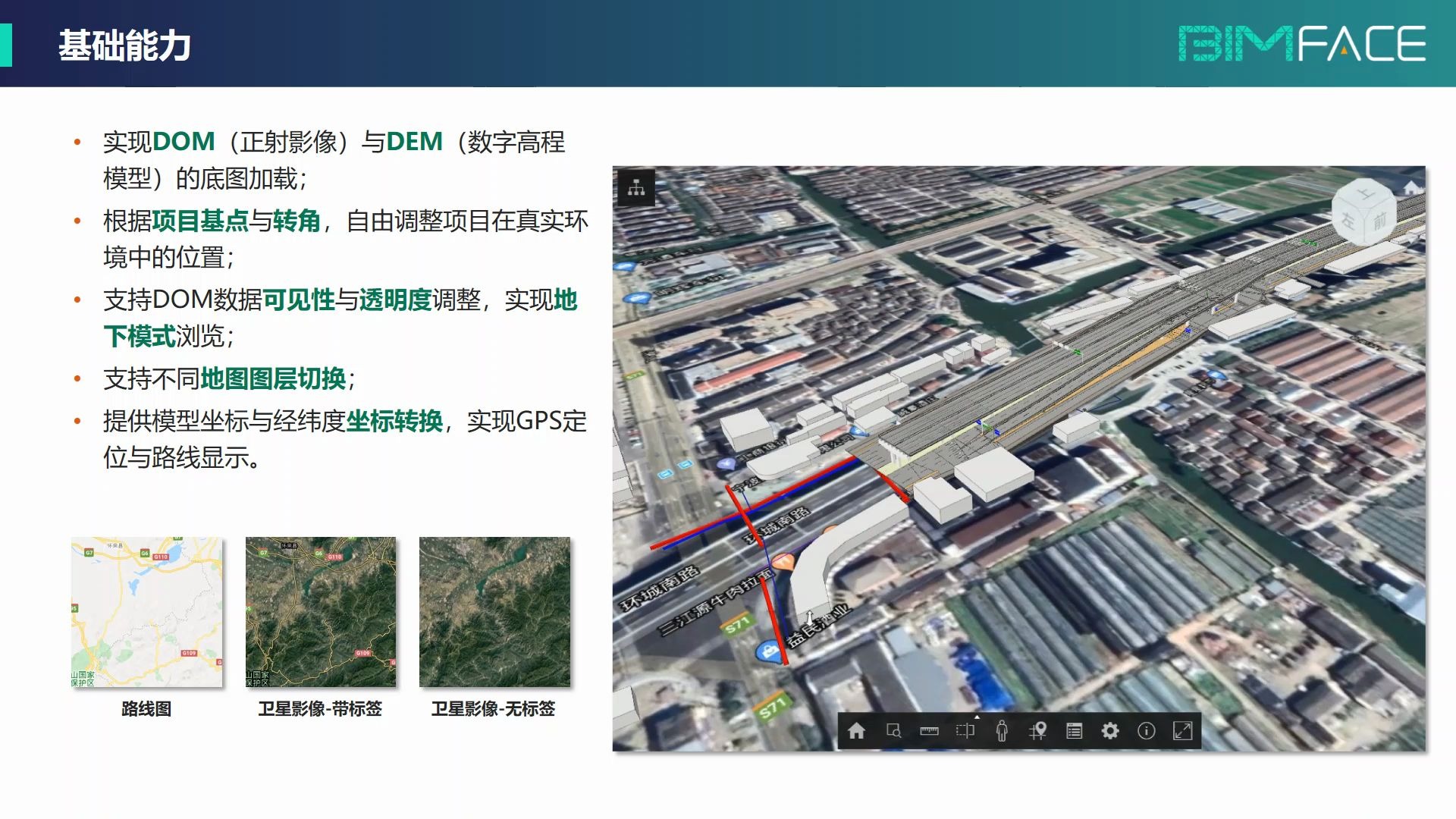This screenshot has width=1456, height=819.
Task: Select the 路线图 map thumbnail
Action: coord(147,612)
